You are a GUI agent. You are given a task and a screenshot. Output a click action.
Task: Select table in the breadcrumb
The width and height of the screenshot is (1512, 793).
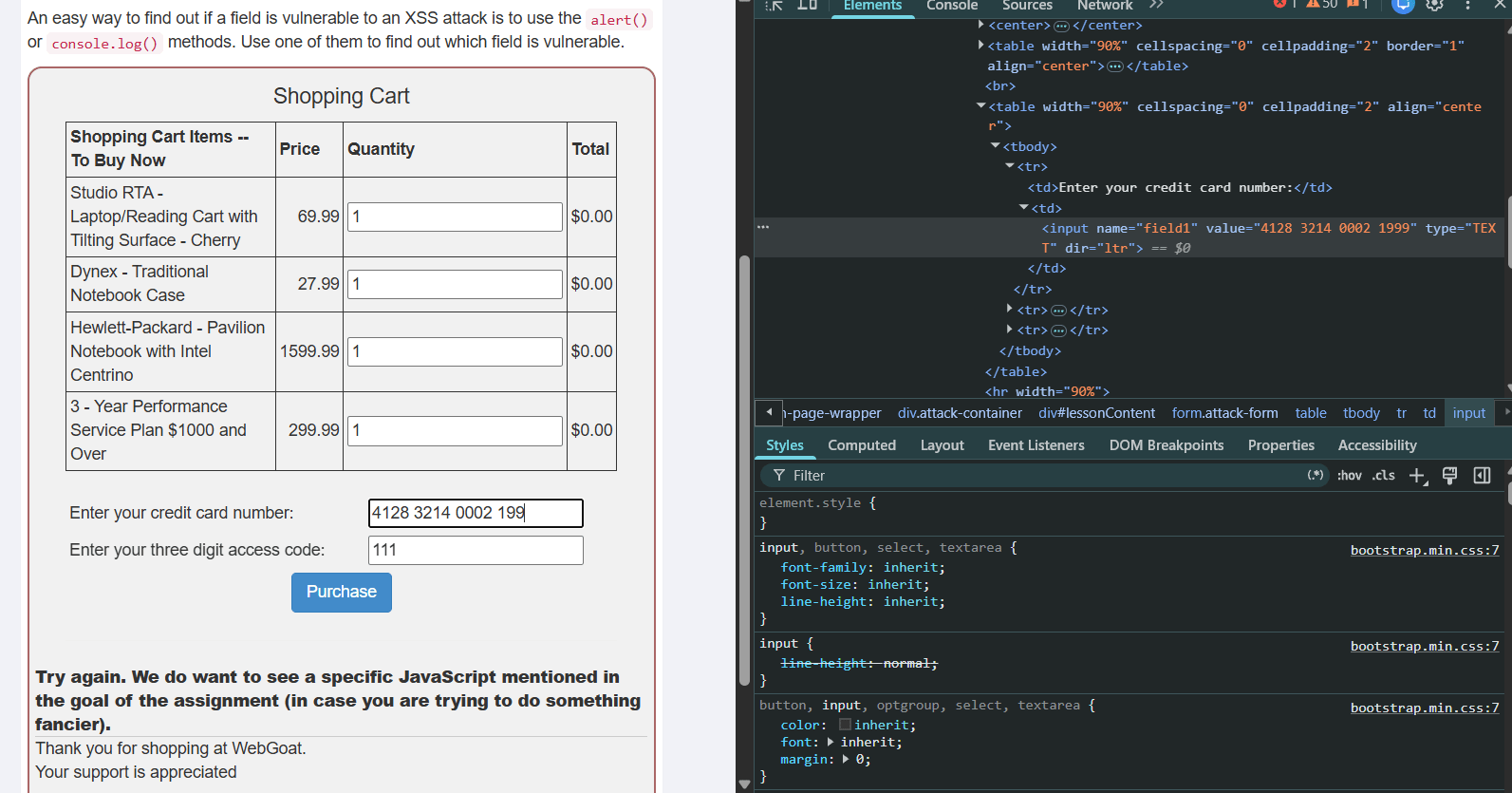1311,413
